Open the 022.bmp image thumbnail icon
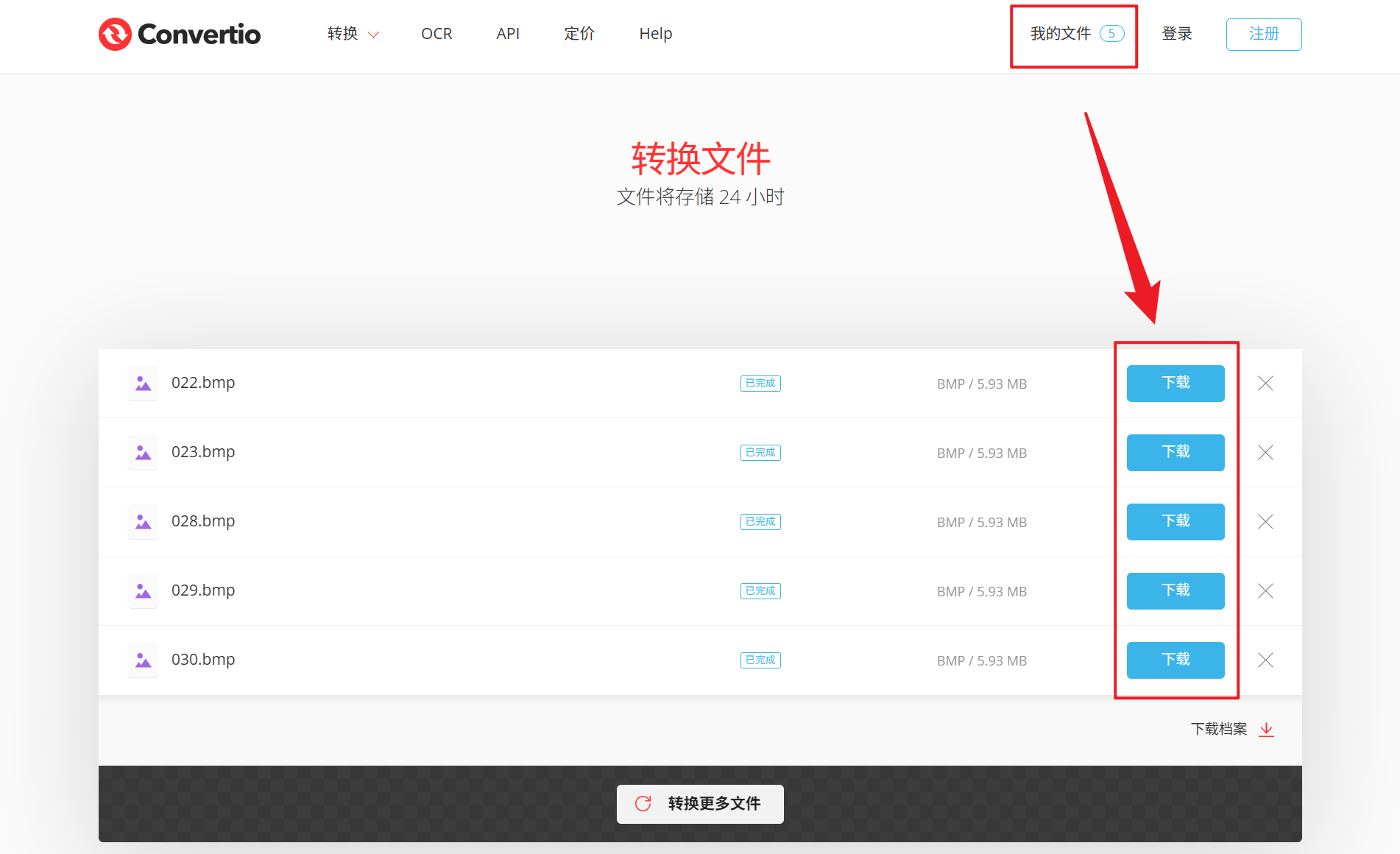This screenshot has height=854, width=1400. click(142, 383)
